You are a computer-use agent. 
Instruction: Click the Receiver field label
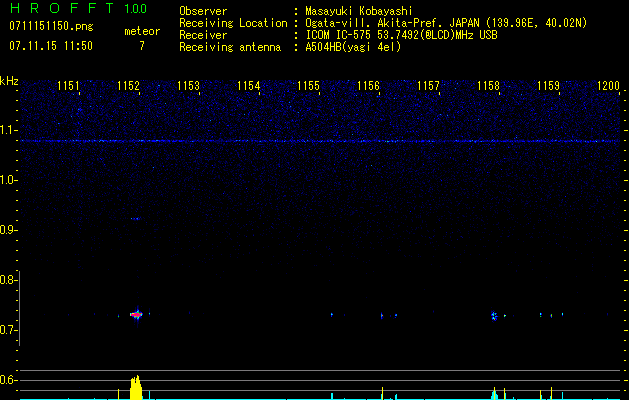pyautogui.click(x=203, y=35)
